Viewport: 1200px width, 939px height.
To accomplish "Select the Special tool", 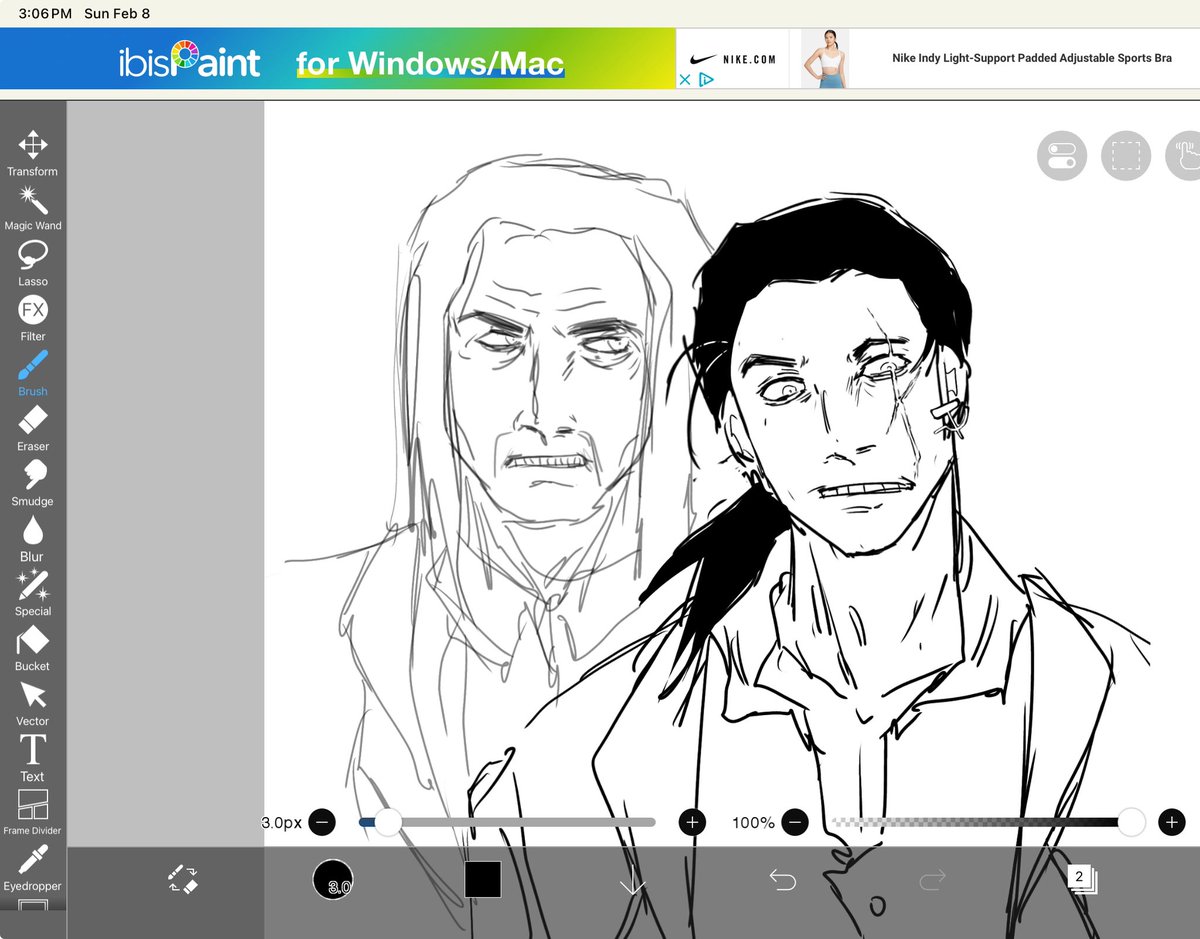I will 33,593.
